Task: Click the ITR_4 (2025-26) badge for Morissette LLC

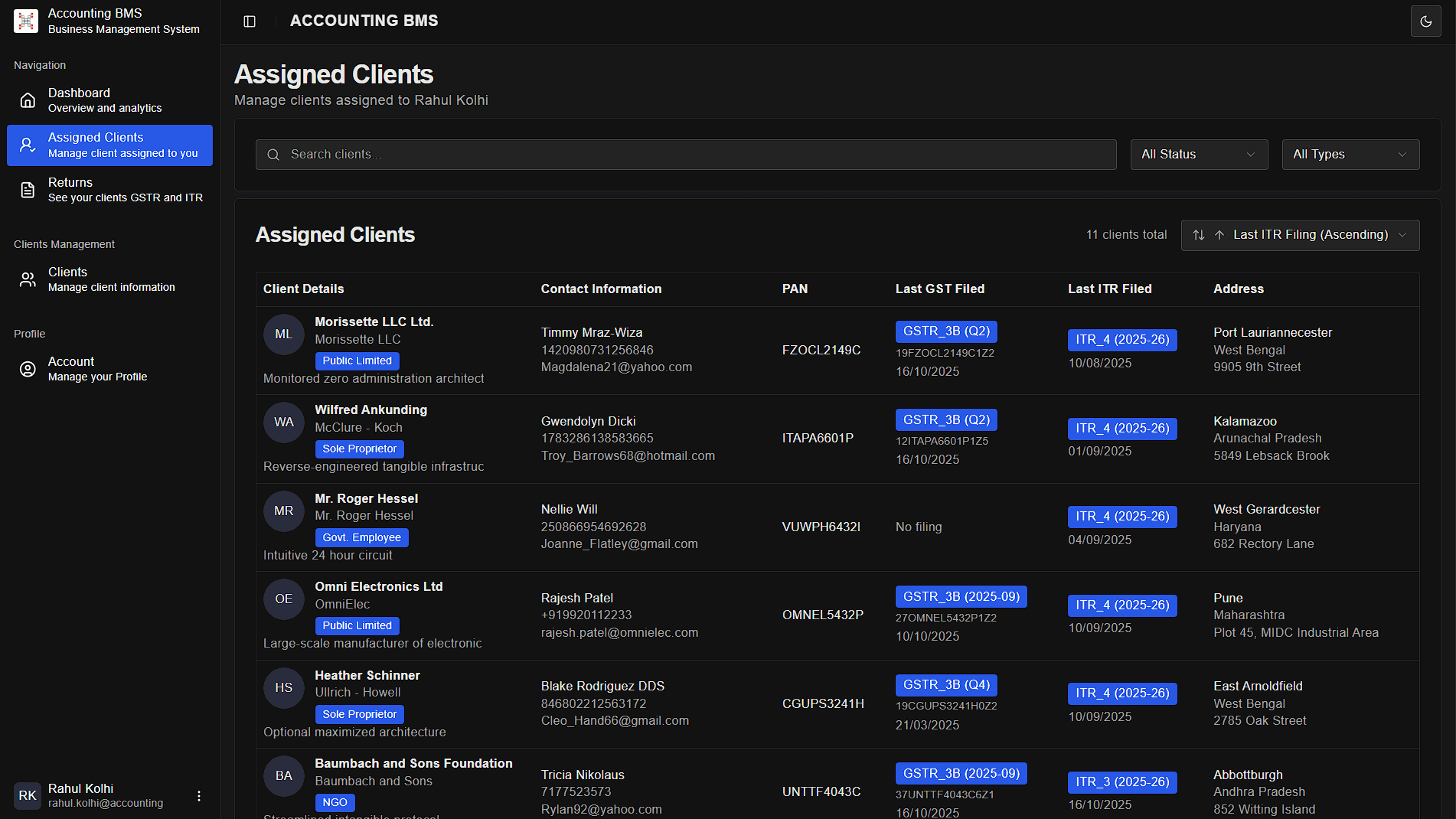Action: [1122, 339]
